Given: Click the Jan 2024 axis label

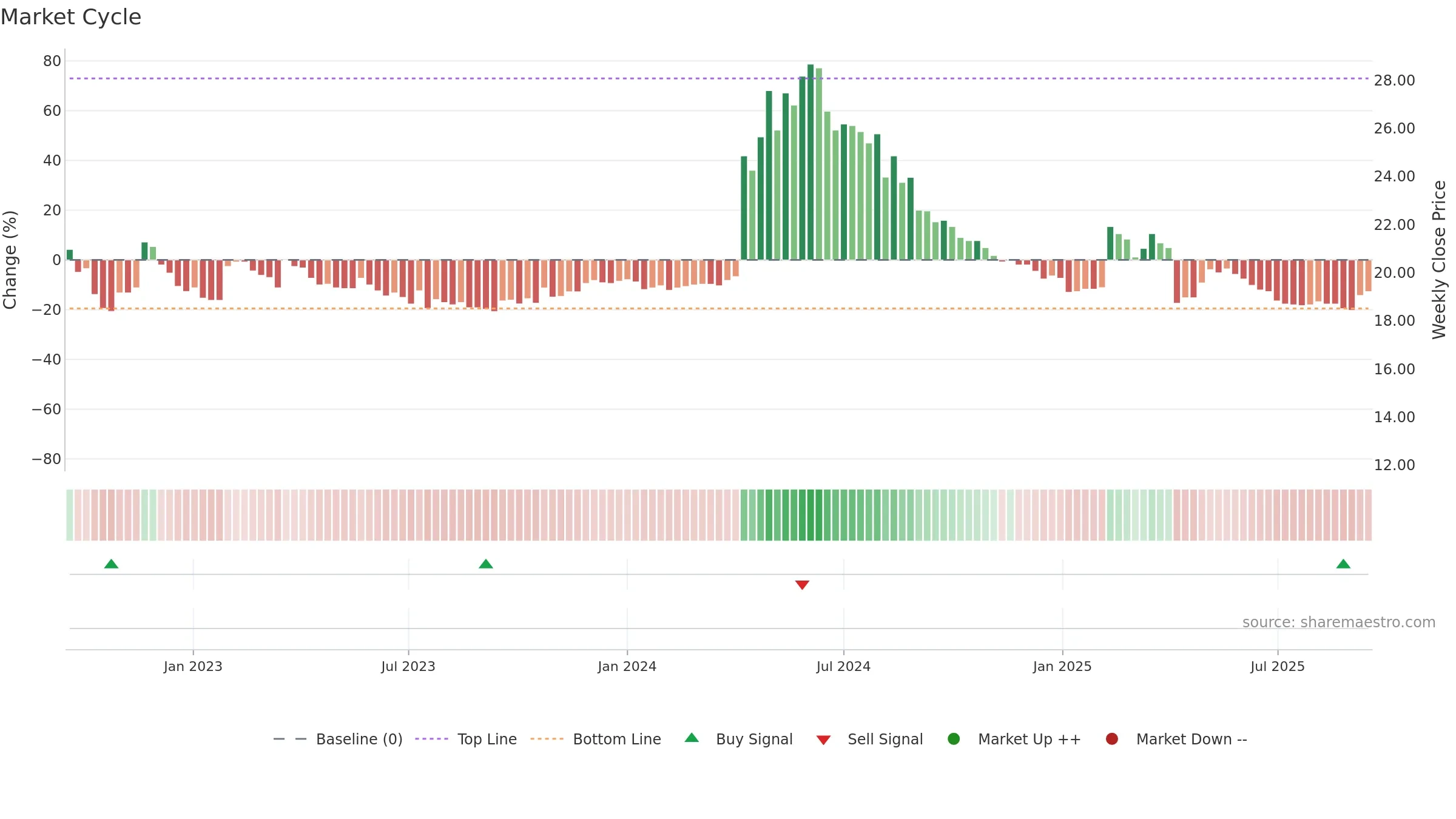Looking at the screenshot, I should pyautogui.click(x=627, y=666).
